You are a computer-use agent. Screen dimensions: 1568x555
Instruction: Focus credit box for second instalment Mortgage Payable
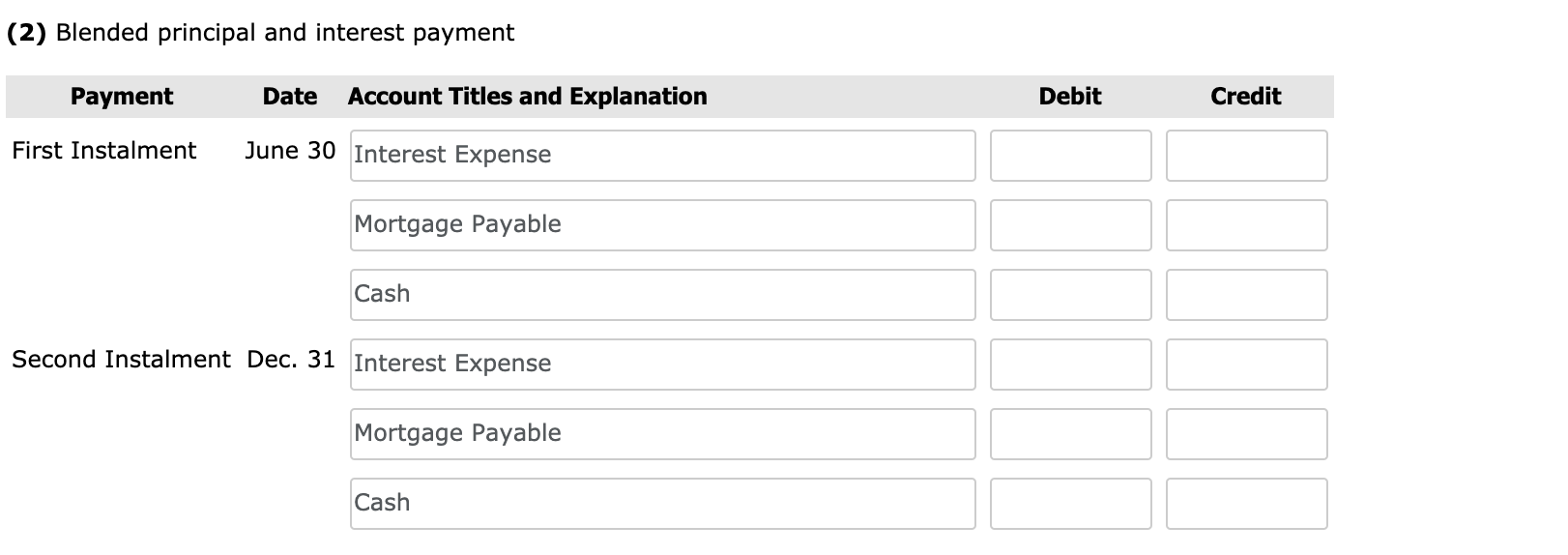click(1246, 434)
